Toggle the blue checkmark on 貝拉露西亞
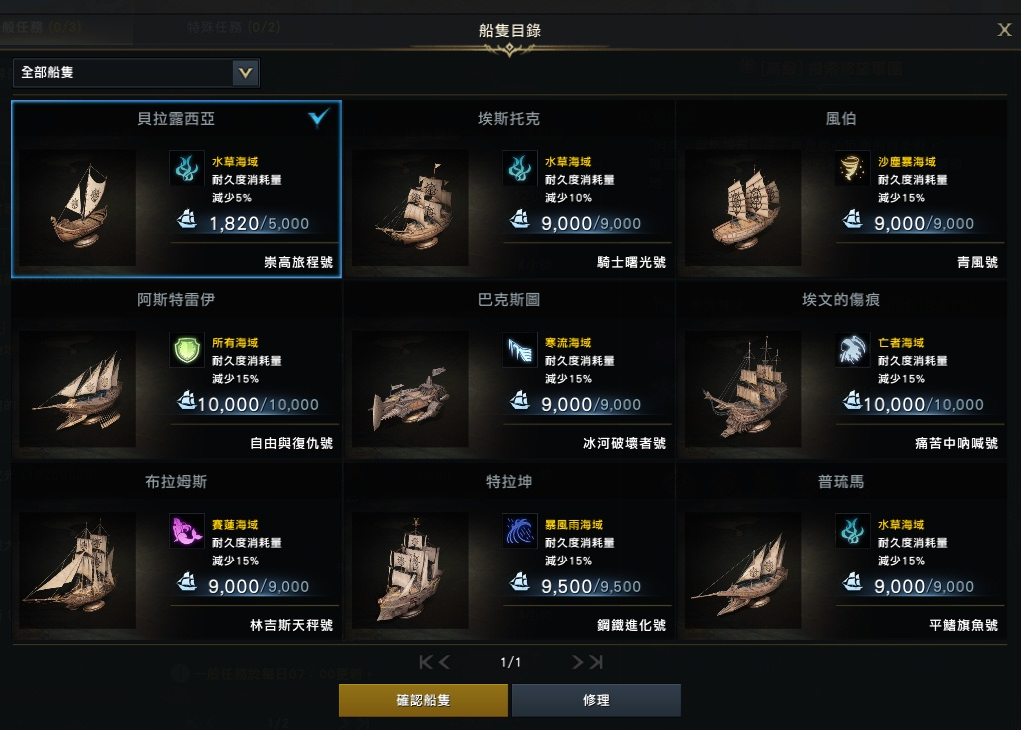 [318, 117]
